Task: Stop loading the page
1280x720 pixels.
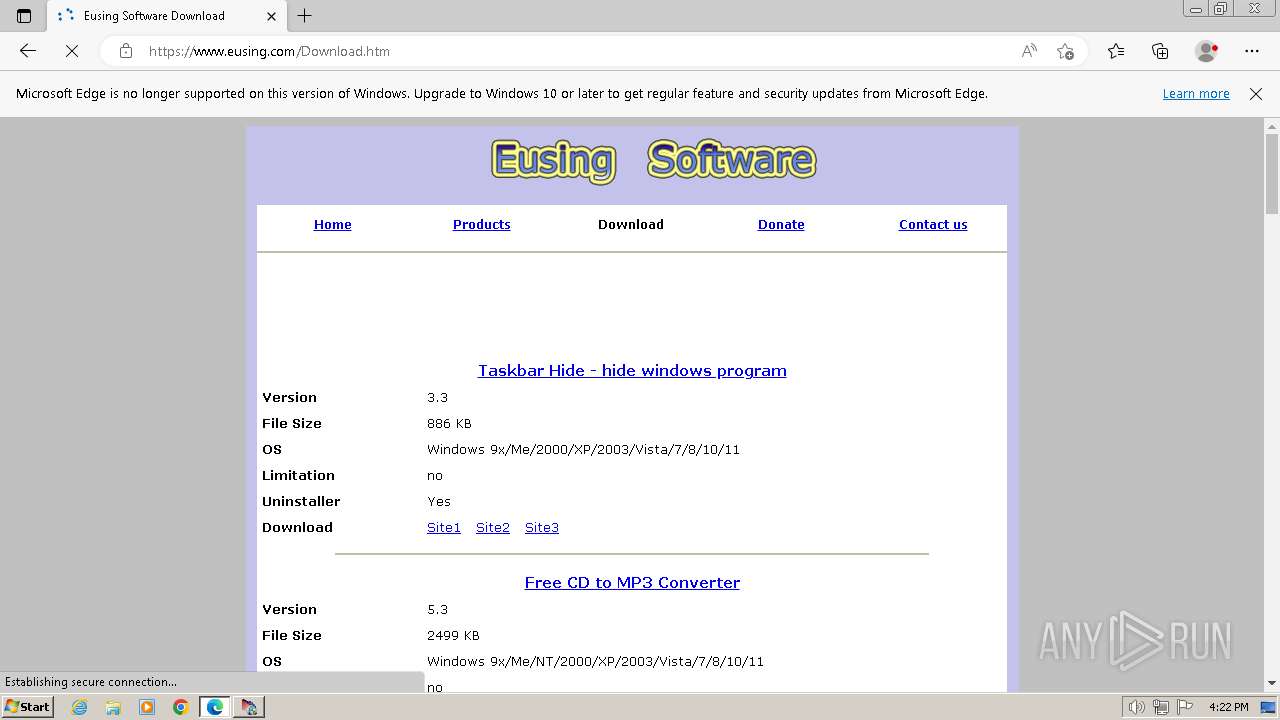Action: click(x=72, y=51)
